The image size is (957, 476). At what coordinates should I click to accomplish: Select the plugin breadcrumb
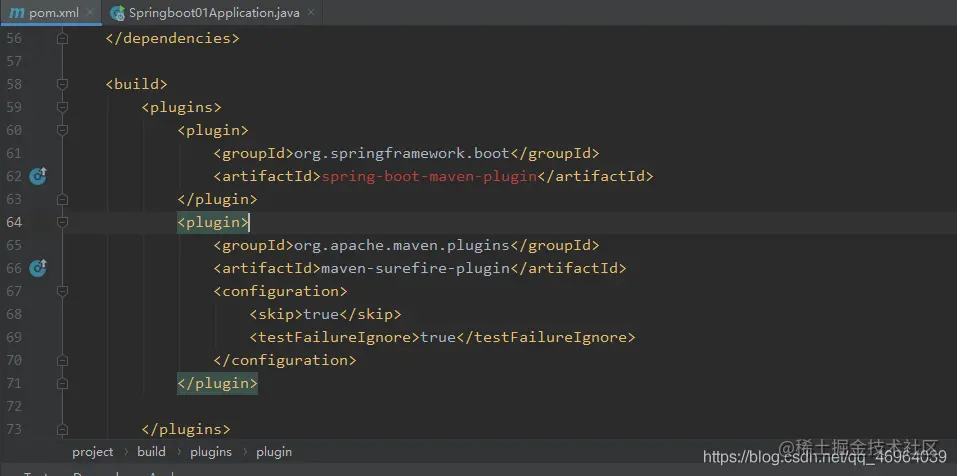(x=274, y=452)
